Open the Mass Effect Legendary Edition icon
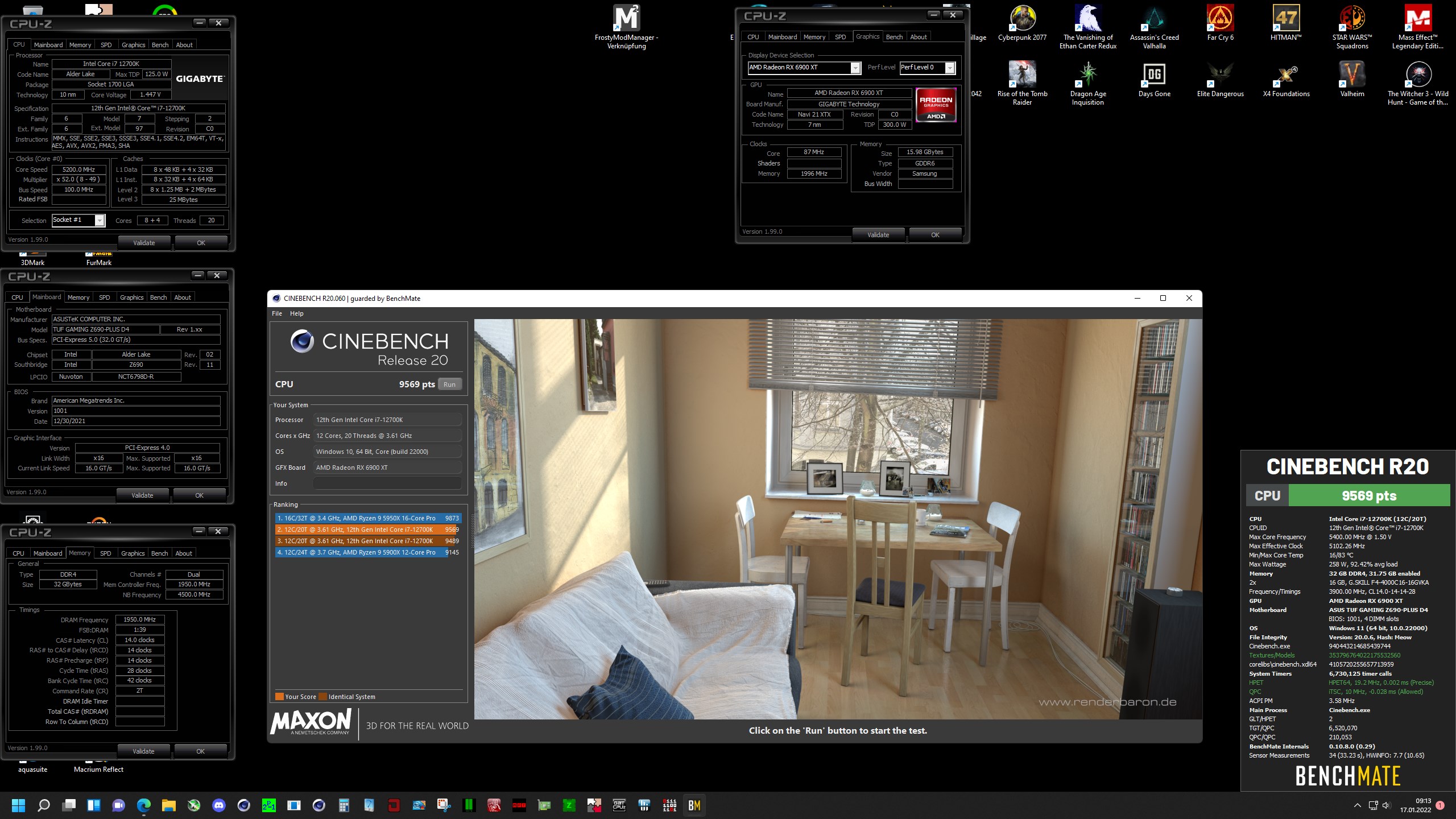This screenshot has width=1456, height=819. pyautogui.click(x=1418, y=27)
